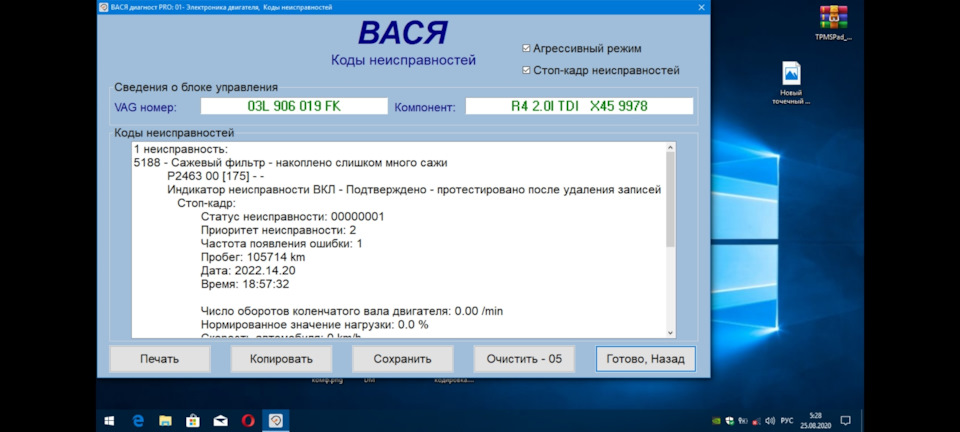Screen dimensions: 960x432
Task: Click the VAG номер field 03L 906 019 FK
Action: 294,106
